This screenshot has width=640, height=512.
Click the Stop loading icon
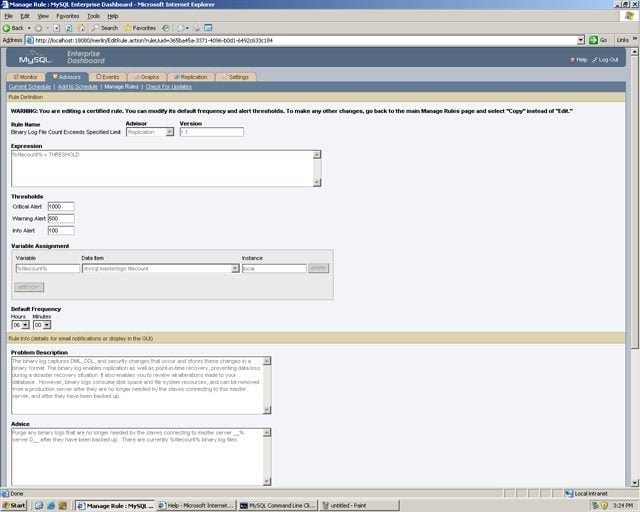pos(57,28)
